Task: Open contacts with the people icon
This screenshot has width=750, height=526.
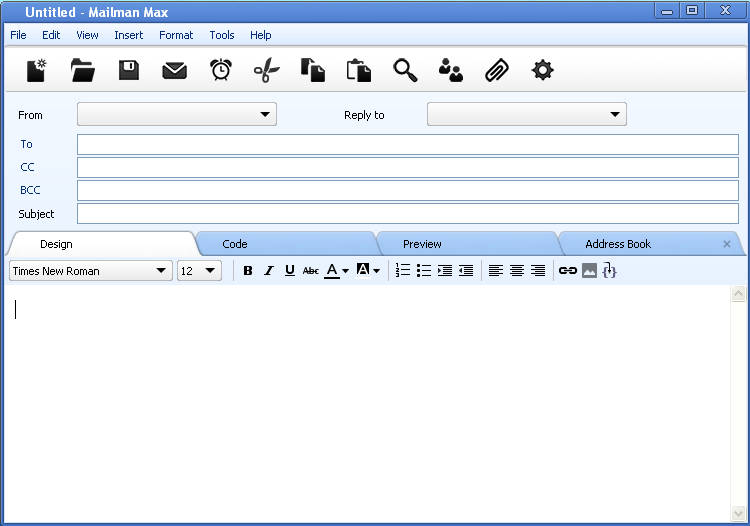Action: coord(451,70)
